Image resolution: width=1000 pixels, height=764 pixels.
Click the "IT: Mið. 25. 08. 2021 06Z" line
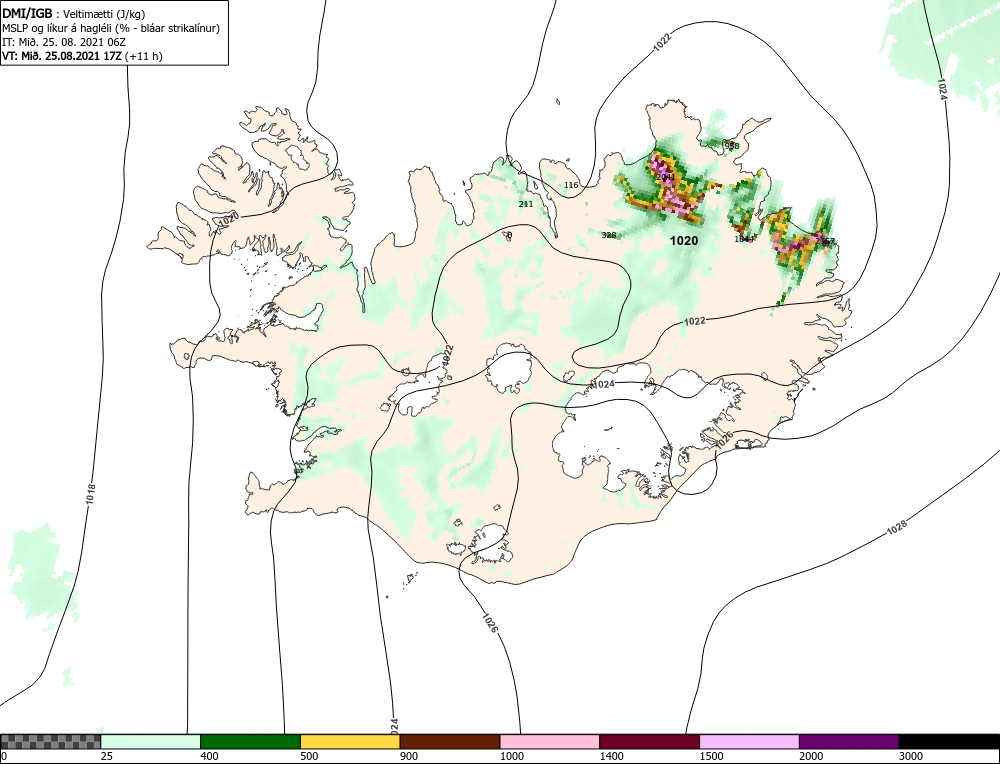(64, 42)
